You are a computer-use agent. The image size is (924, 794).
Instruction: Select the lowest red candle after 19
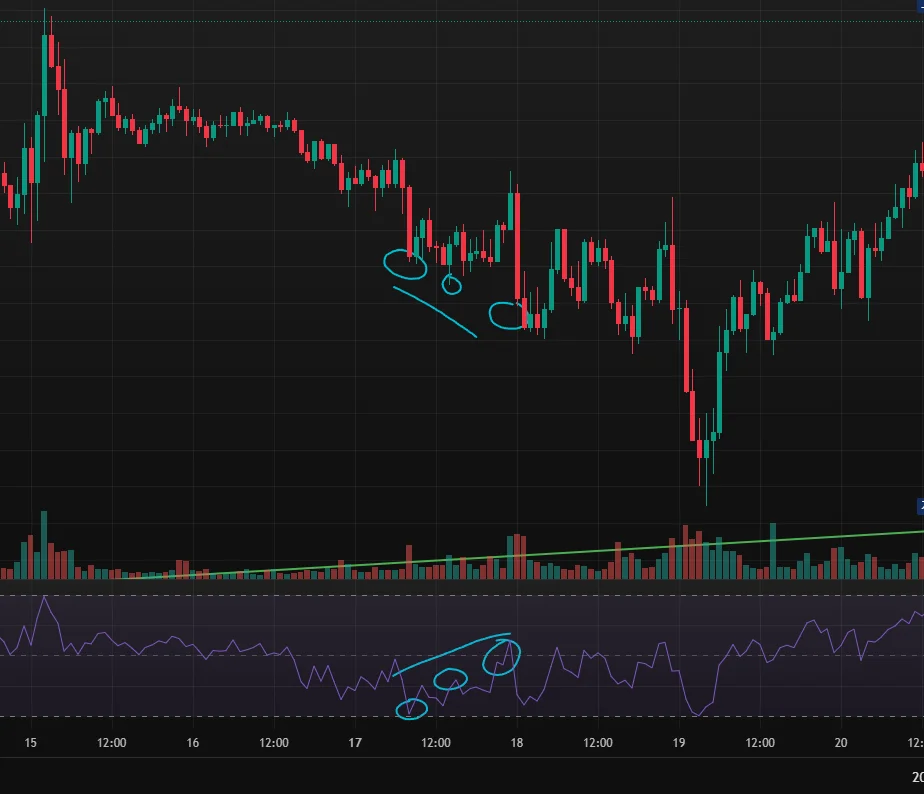[699, 448]
